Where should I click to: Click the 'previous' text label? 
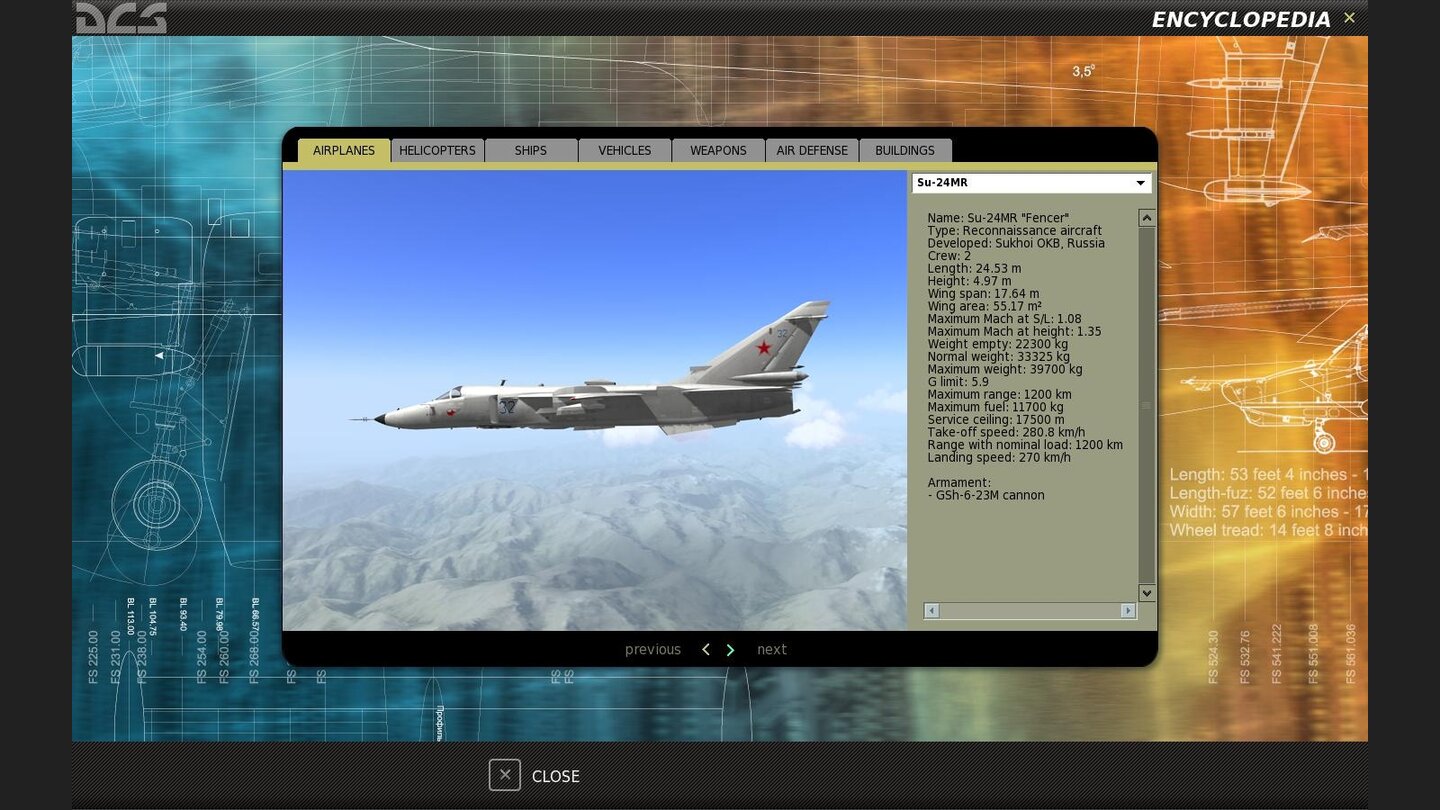[x=653, y=650]
